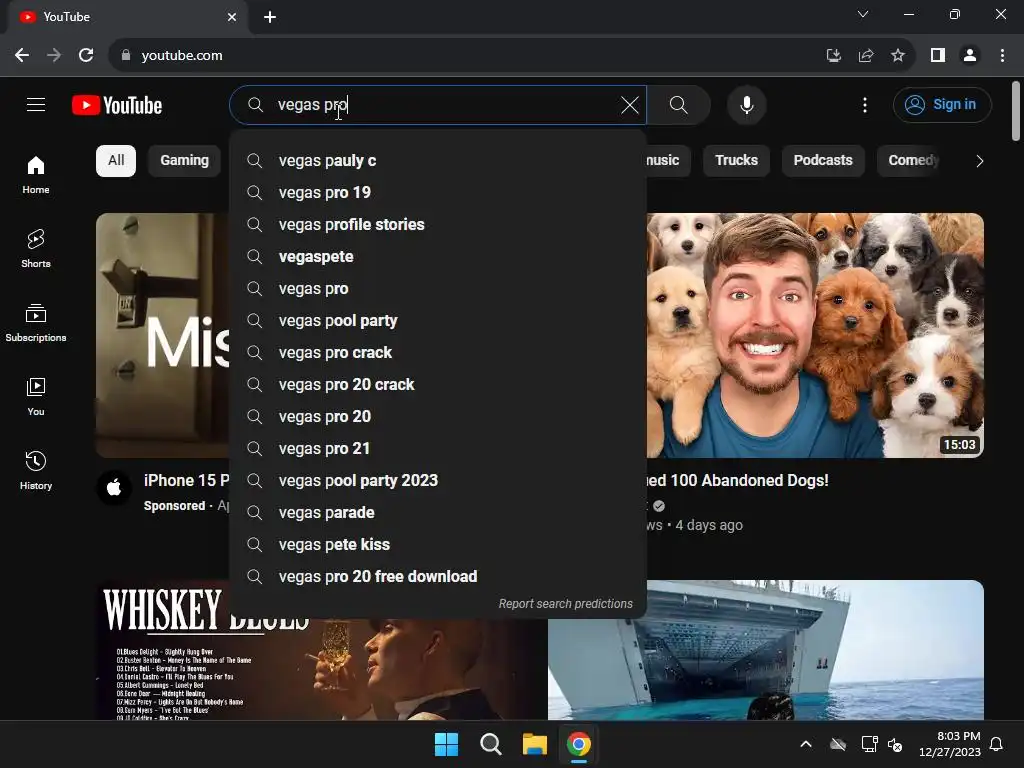1024x768 pixels.
Task: Click the YouTube logo
Action: pos(117,105)
